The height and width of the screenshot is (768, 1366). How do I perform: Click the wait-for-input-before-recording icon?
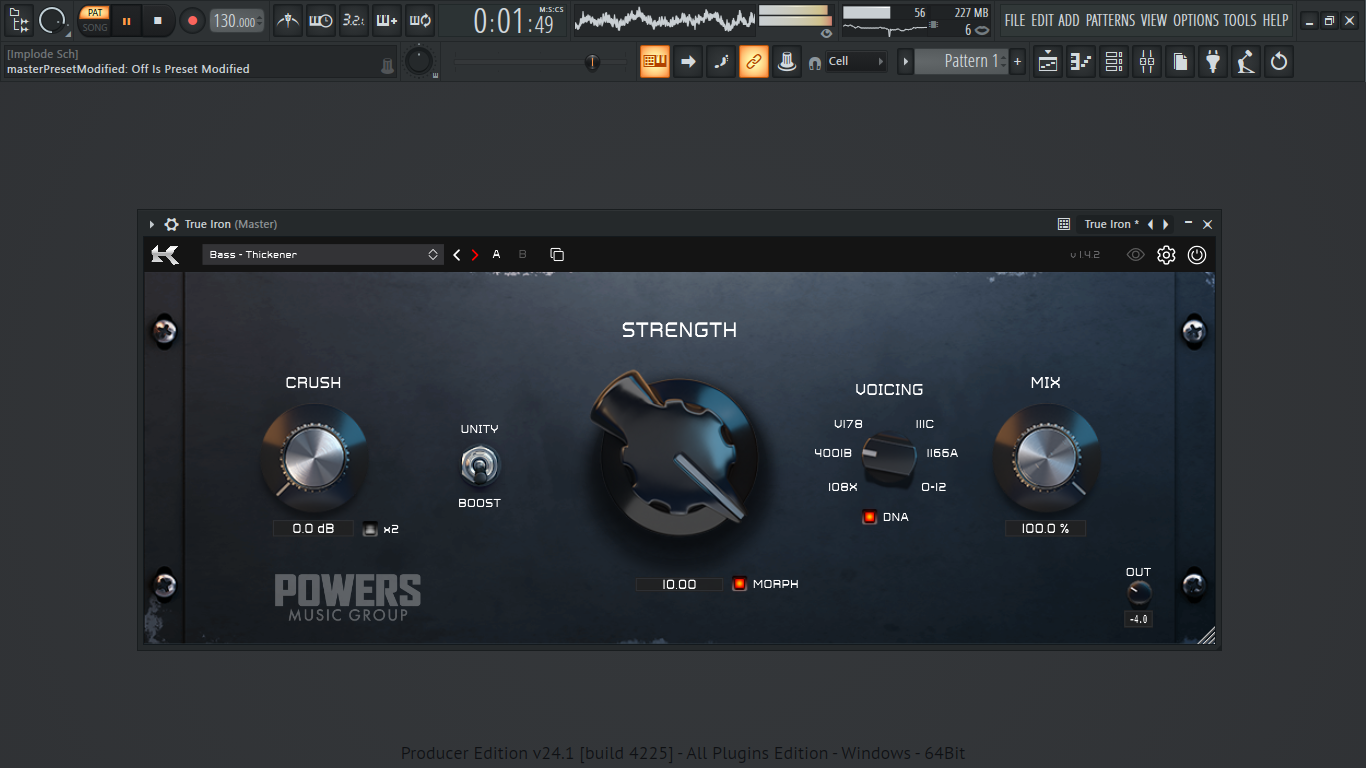(x=321, y=20)
